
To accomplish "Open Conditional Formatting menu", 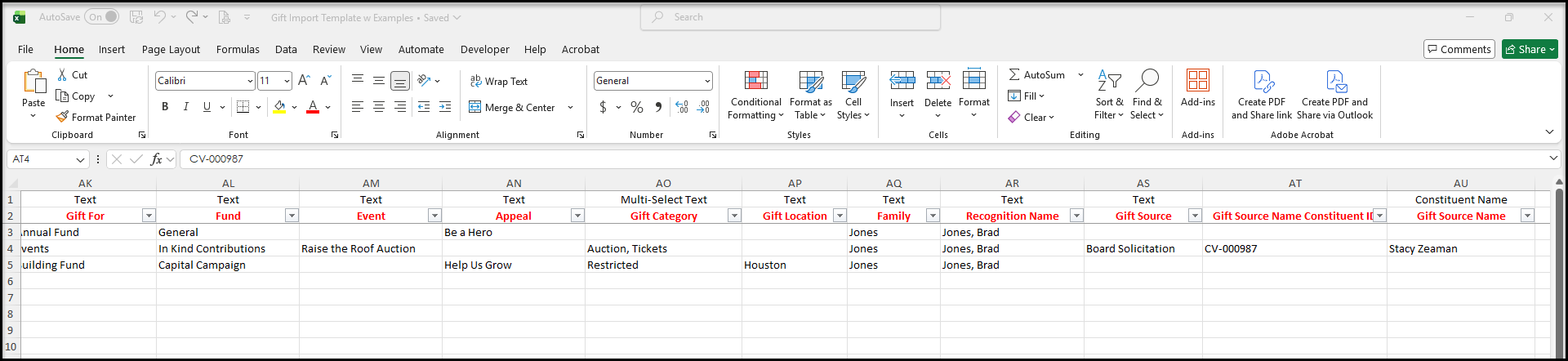I will point(756,94).
